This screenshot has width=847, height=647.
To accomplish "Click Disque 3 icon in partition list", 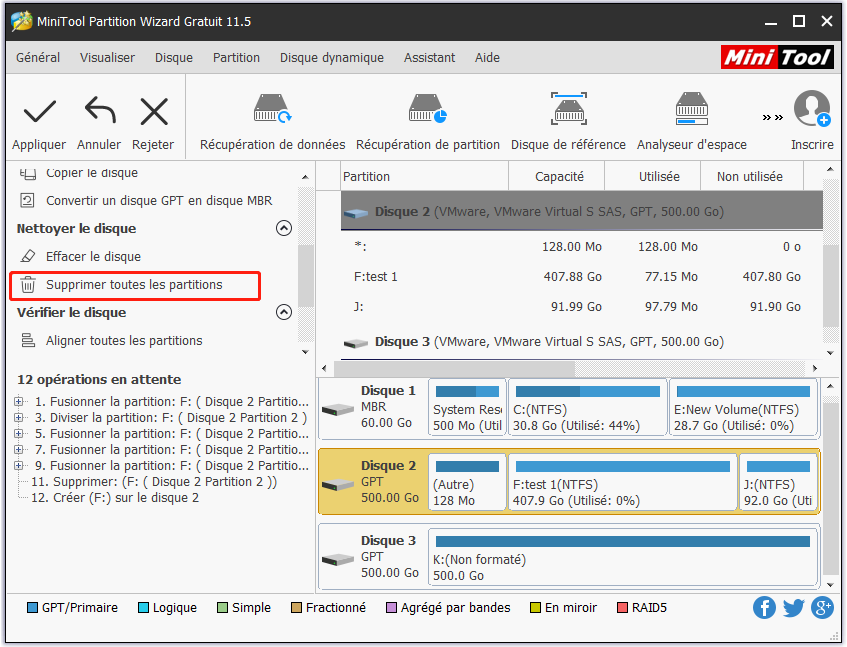I will point(355,342).
